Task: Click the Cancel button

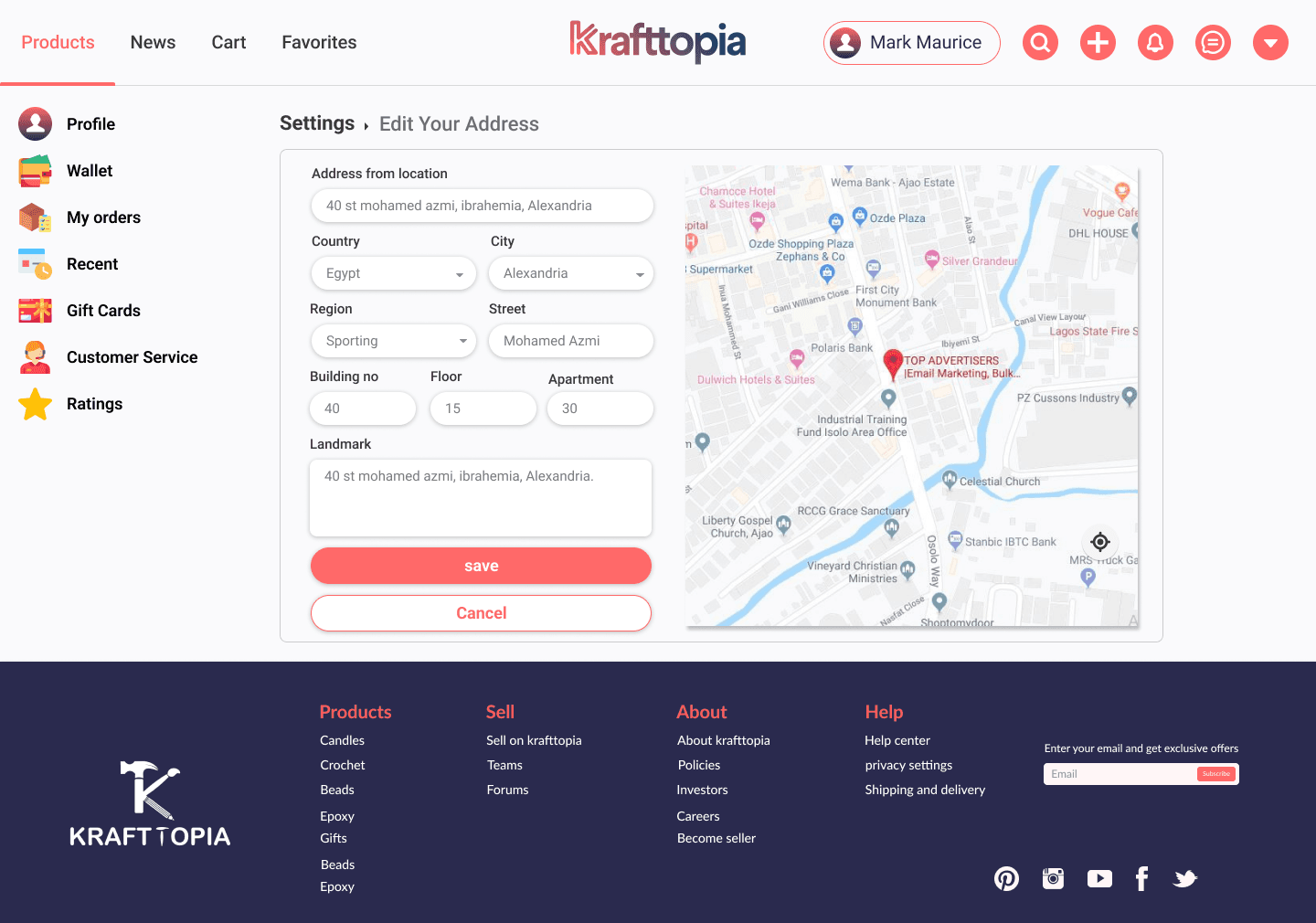Action: (481, 613)
